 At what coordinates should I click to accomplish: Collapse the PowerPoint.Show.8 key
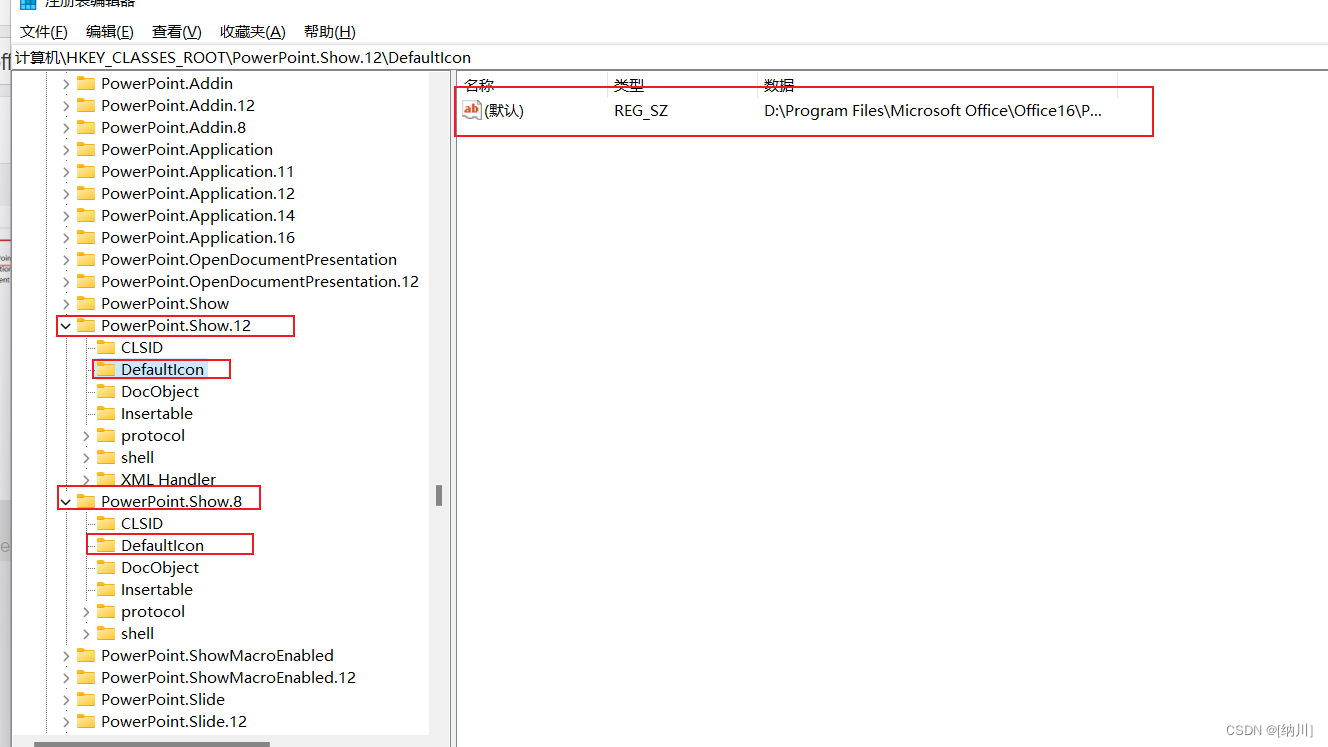point(66,502)
